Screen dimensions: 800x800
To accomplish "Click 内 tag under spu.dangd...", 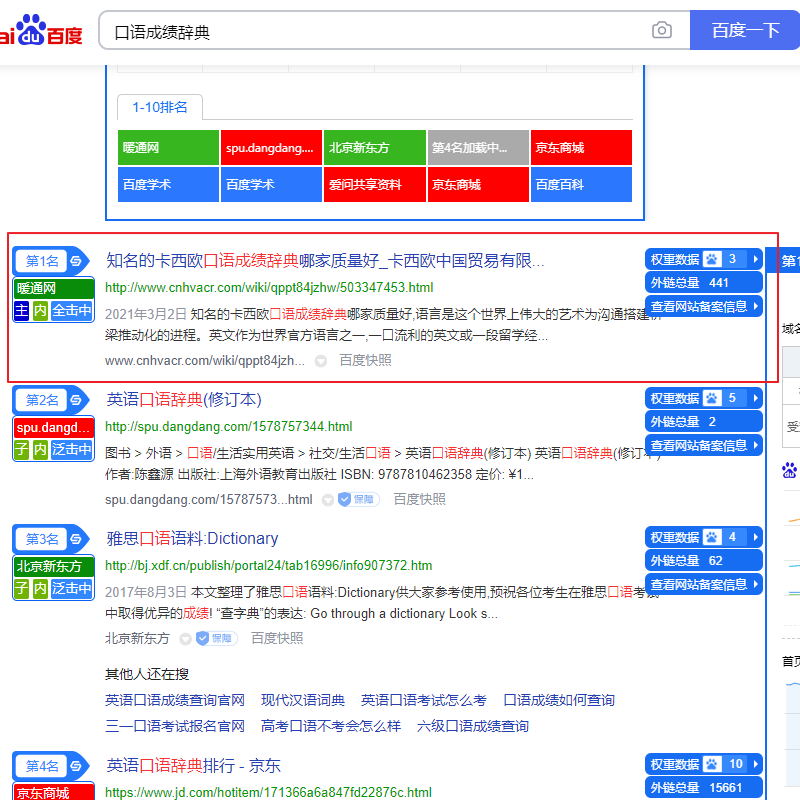I will tap(40, 449).
